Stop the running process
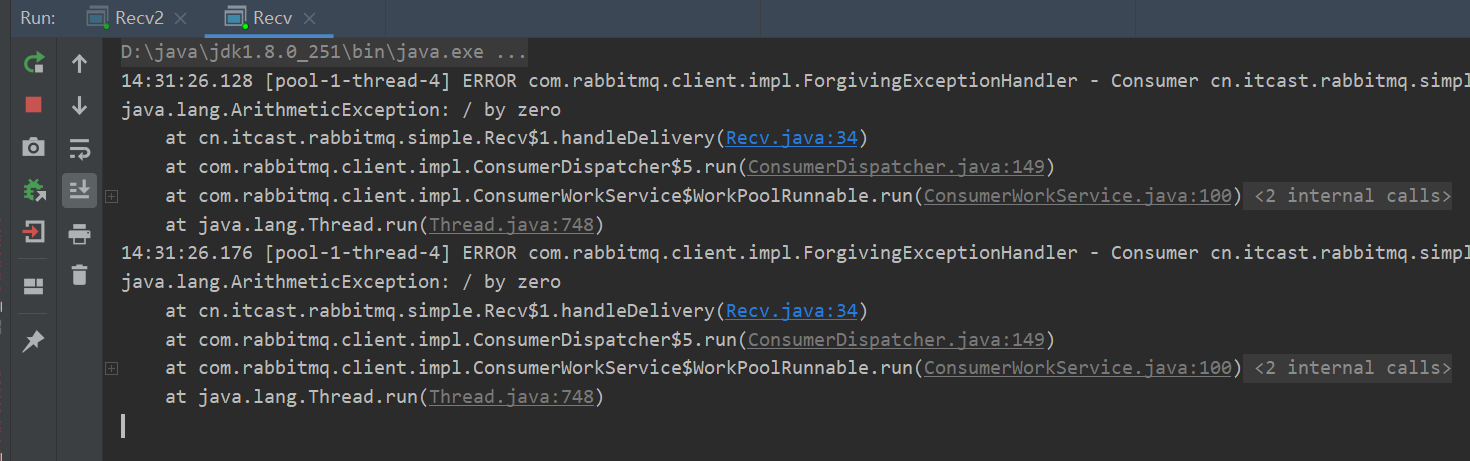The width and height of the screenshot is (1470, 461). point(34,105)
